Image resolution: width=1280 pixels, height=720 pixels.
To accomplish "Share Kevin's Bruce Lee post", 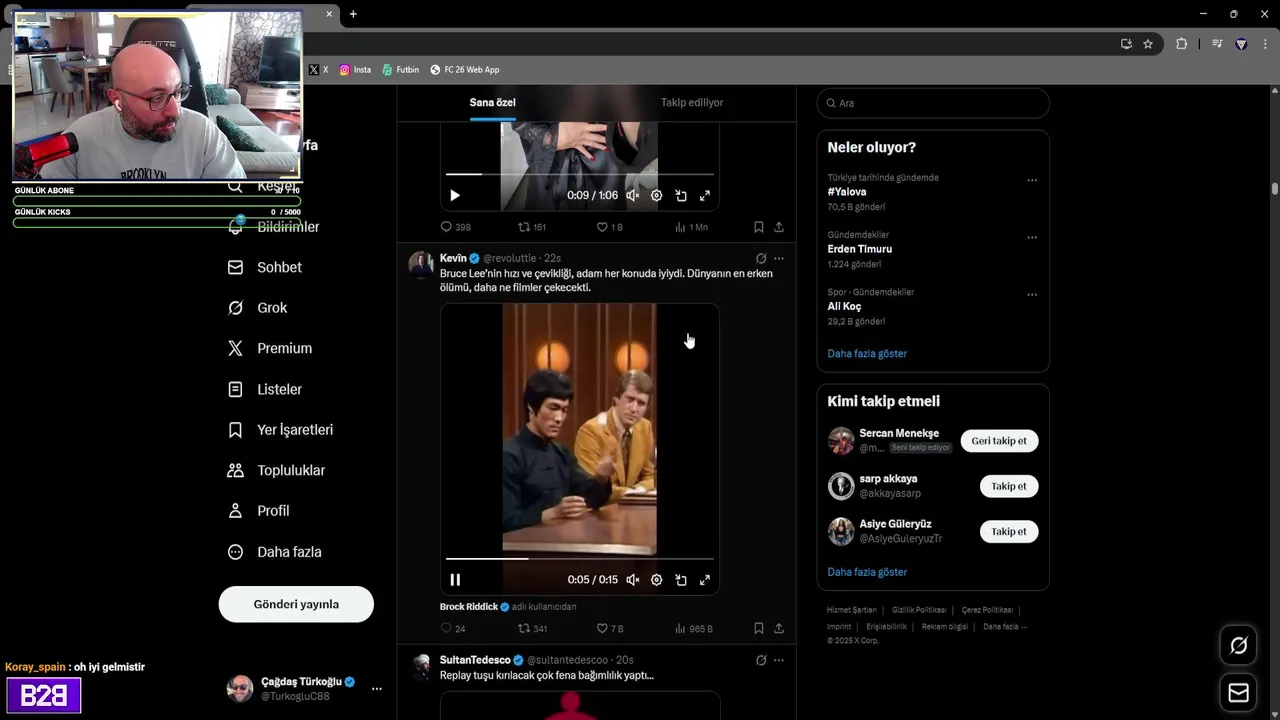I will [779, 629].
